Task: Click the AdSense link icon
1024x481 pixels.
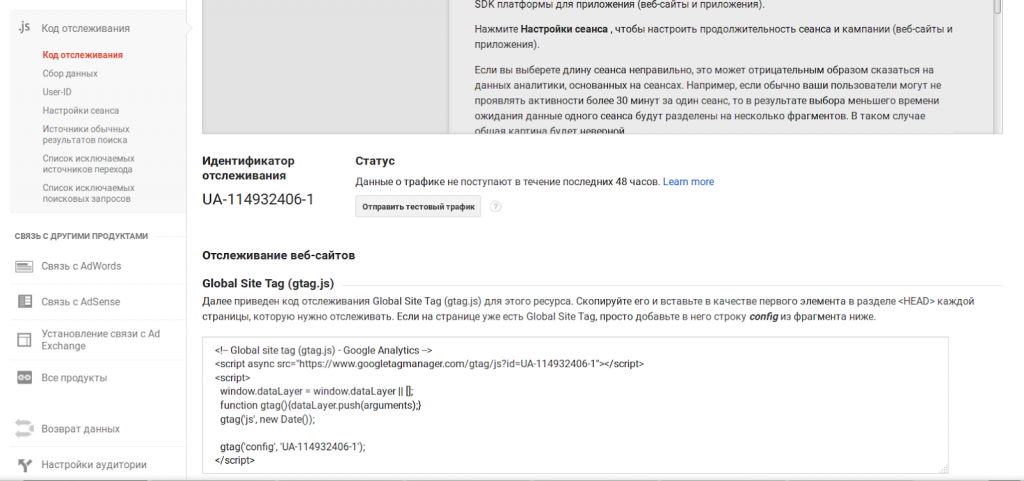Action: click(25, 302)
